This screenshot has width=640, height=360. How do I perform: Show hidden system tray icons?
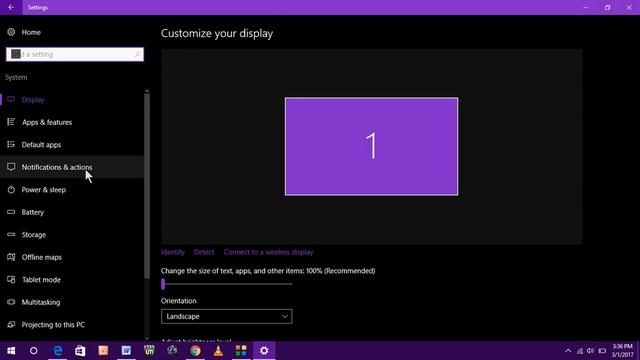point(568,351)
